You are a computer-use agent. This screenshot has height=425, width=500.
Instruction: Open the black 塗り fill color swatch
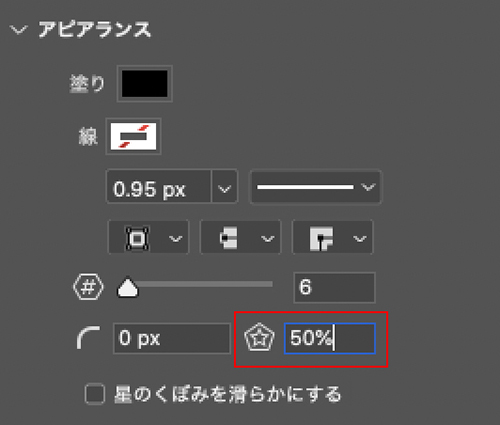click(x=144, y=83)
